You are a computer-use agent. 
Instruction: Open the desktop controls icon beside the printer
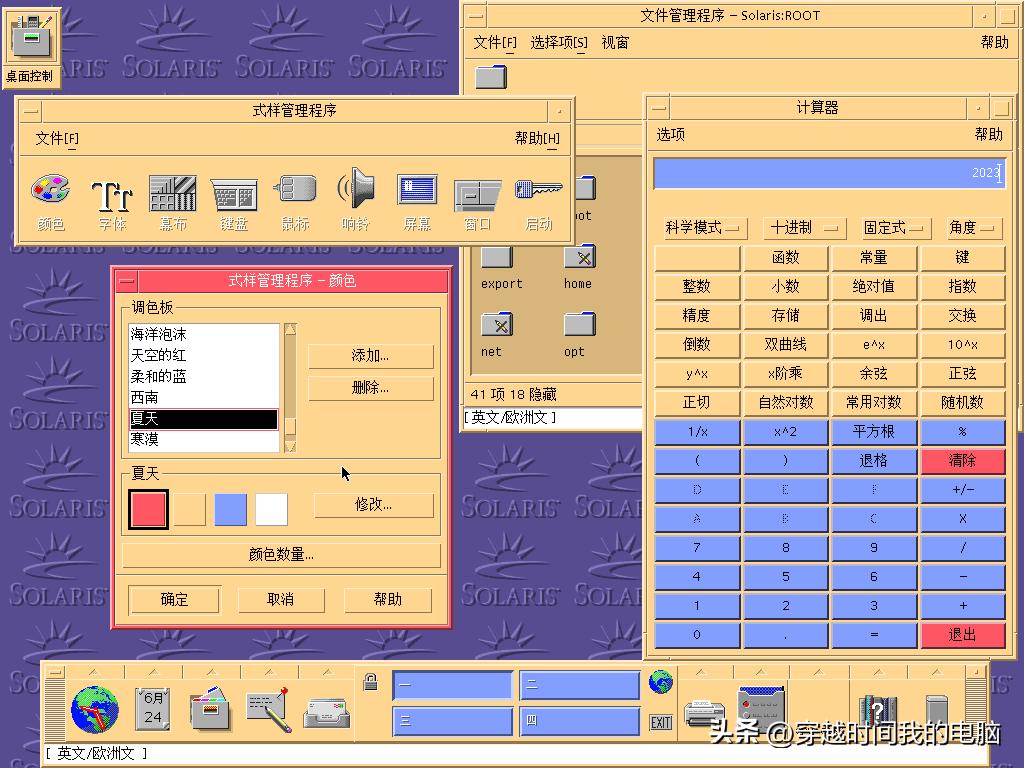tap(761, 708)
